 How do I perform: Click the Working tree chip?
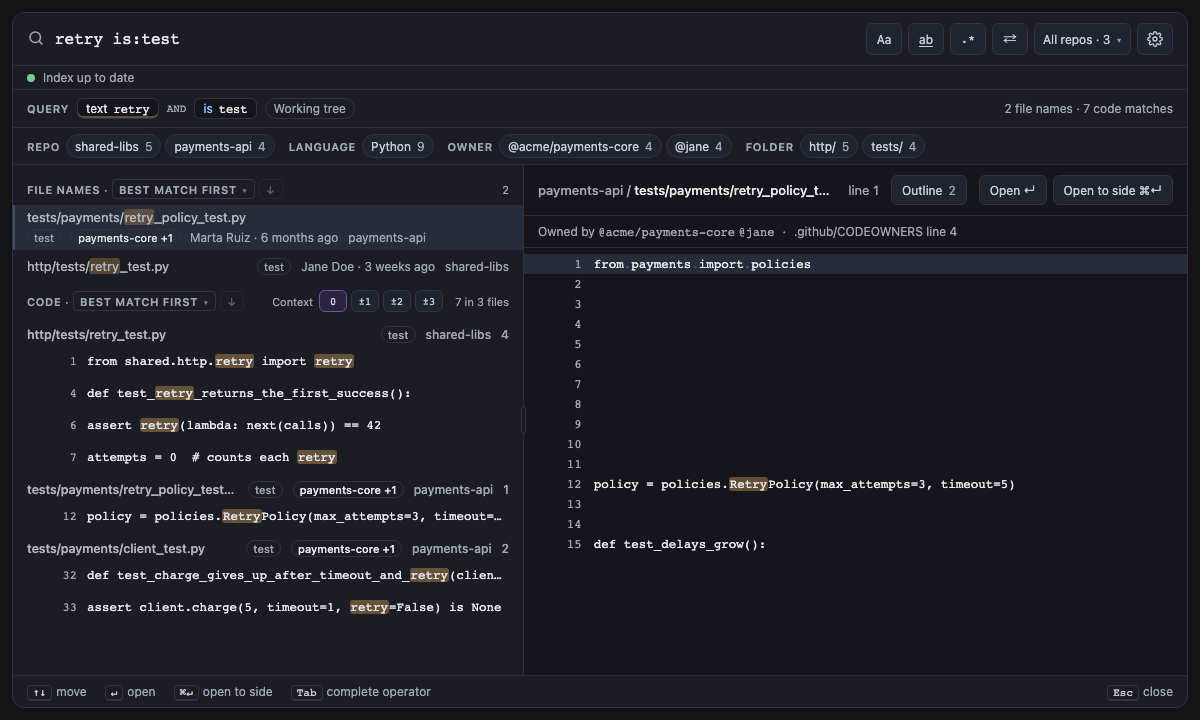point(309,109)
